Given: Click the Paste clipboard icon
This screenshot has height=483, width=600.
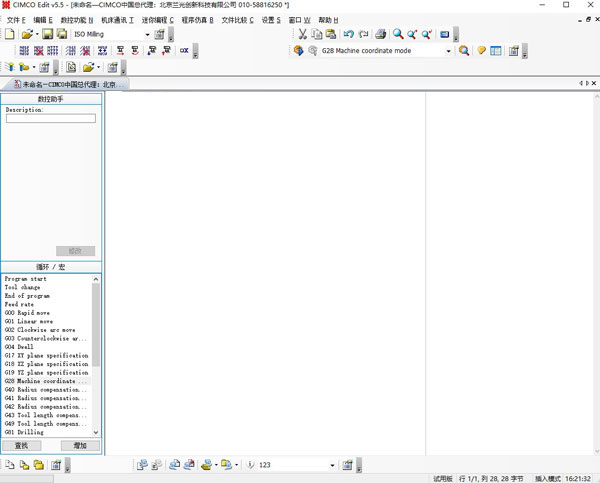Looking at the screenshot, I should (x=331, y=34).
